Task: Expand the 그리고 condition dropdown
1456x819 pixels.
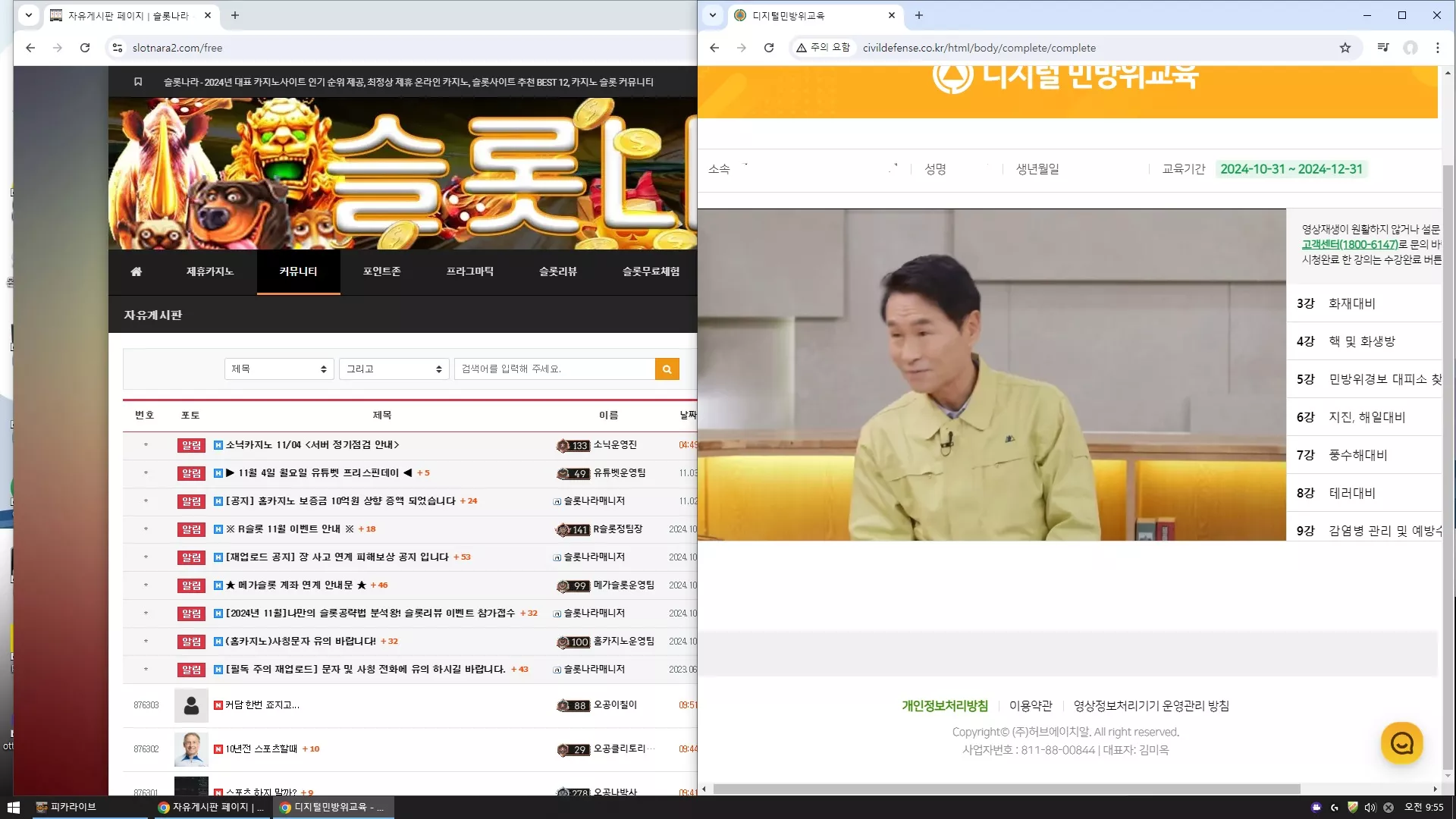Action: [394, 369]
